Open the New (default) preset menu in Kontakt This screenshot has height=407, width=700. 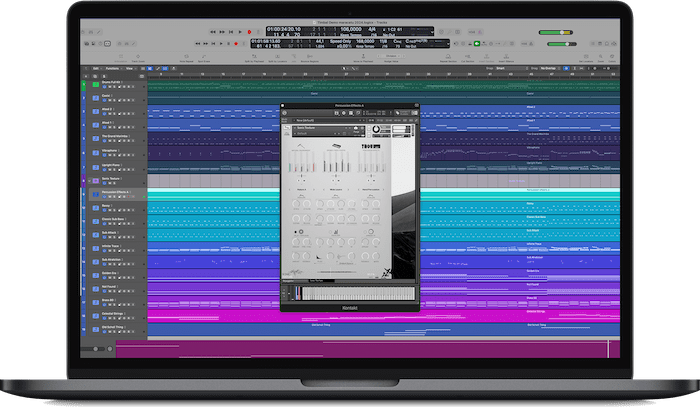302,120
